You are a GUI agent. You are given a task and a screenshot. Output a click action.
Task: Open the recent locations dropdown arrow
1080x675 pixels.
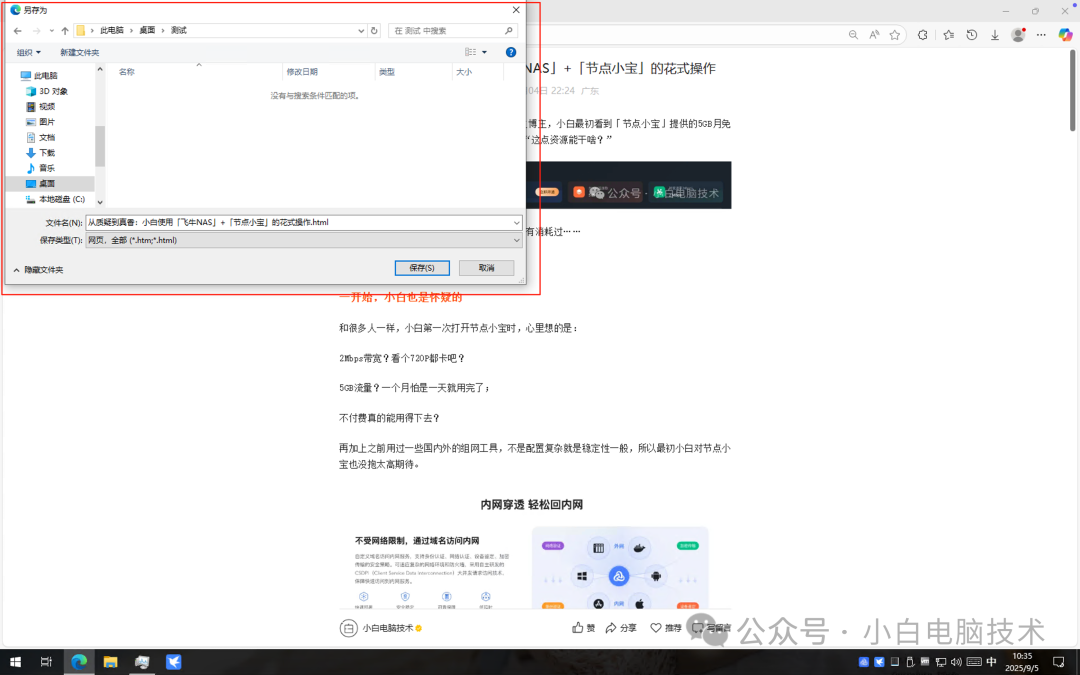point(52,30)
